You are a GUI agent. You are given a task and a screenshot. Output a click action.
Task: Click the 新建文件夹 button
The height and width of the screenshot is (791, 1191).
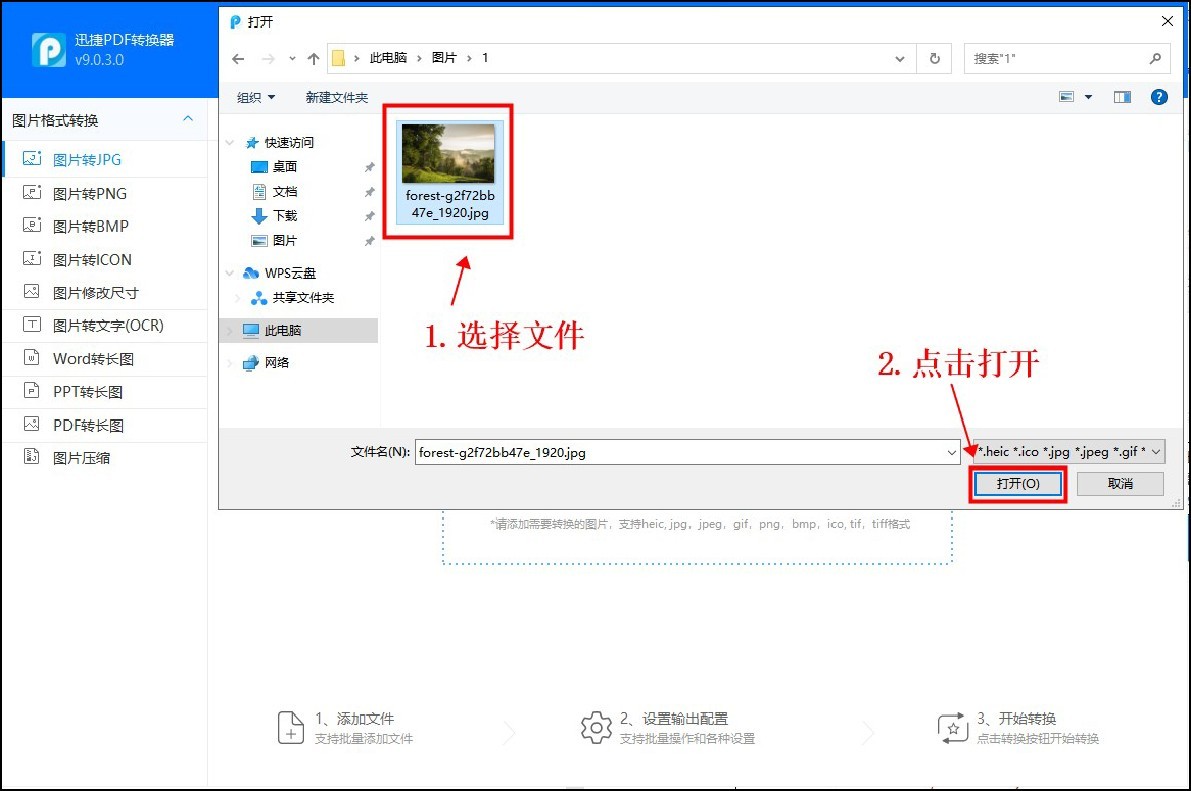coord(336,97)
